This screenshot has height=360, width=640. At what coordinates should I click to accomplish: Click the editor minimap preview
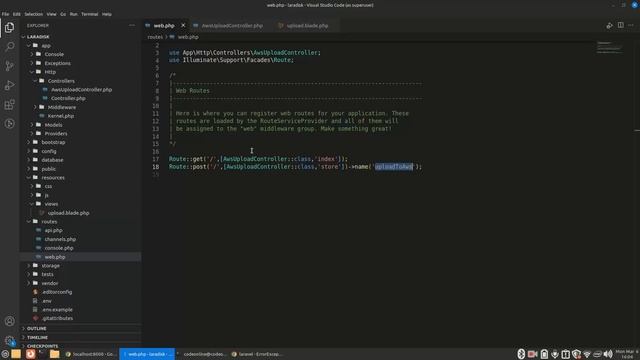[609, 47]
